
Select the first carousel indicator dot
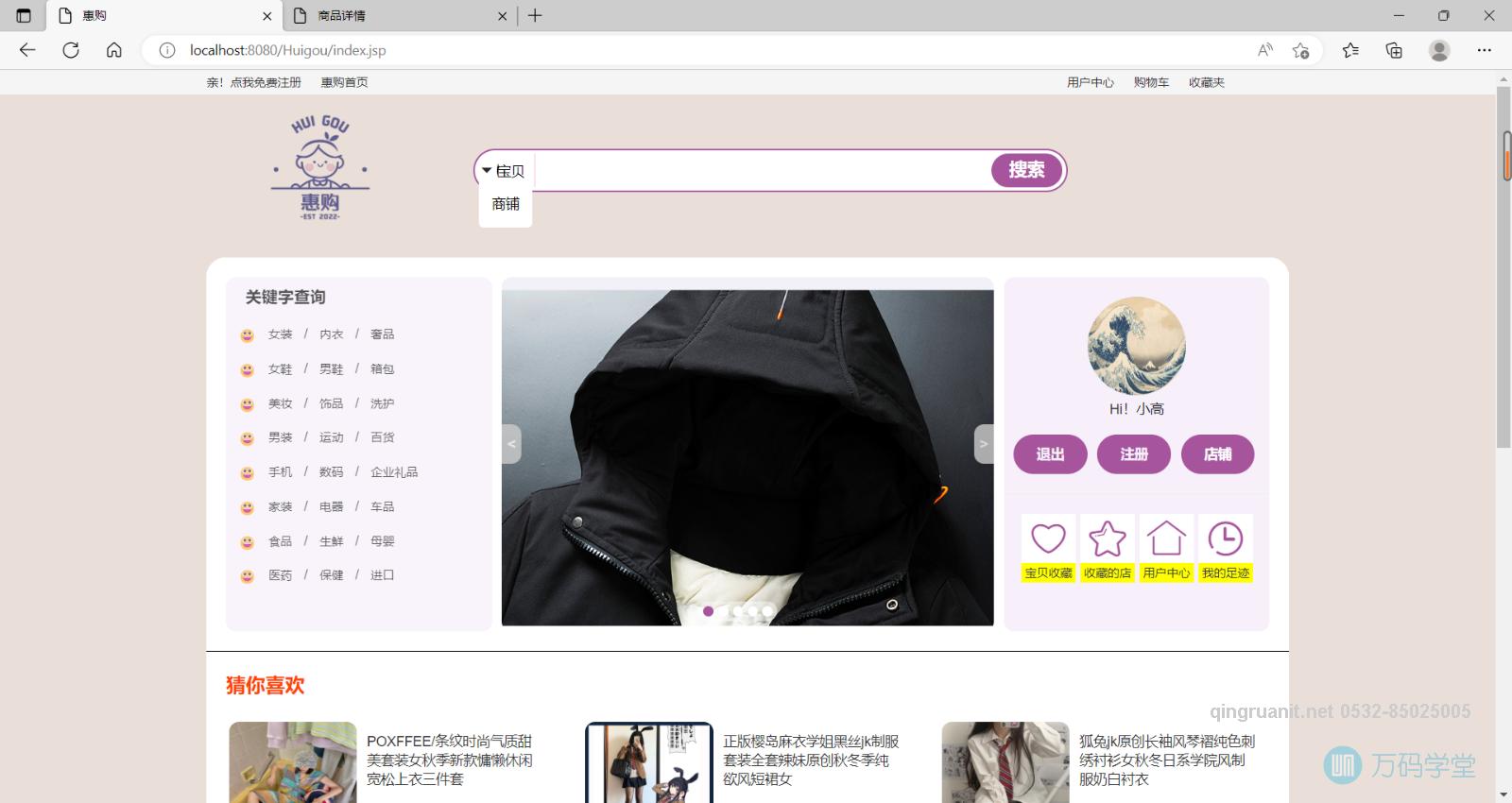point(708,611)
